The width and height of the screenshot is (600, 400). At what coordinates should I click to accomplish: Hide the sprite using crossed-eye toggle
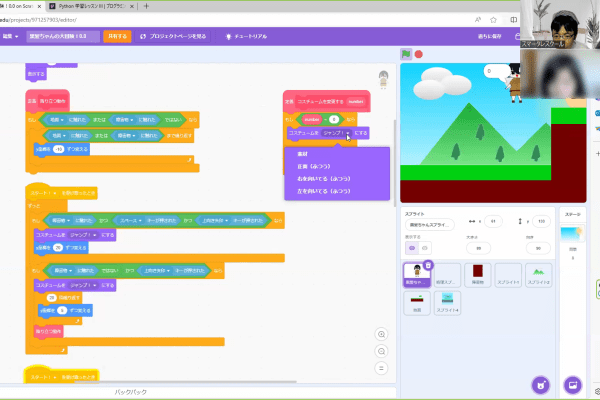tap(425, 247)
